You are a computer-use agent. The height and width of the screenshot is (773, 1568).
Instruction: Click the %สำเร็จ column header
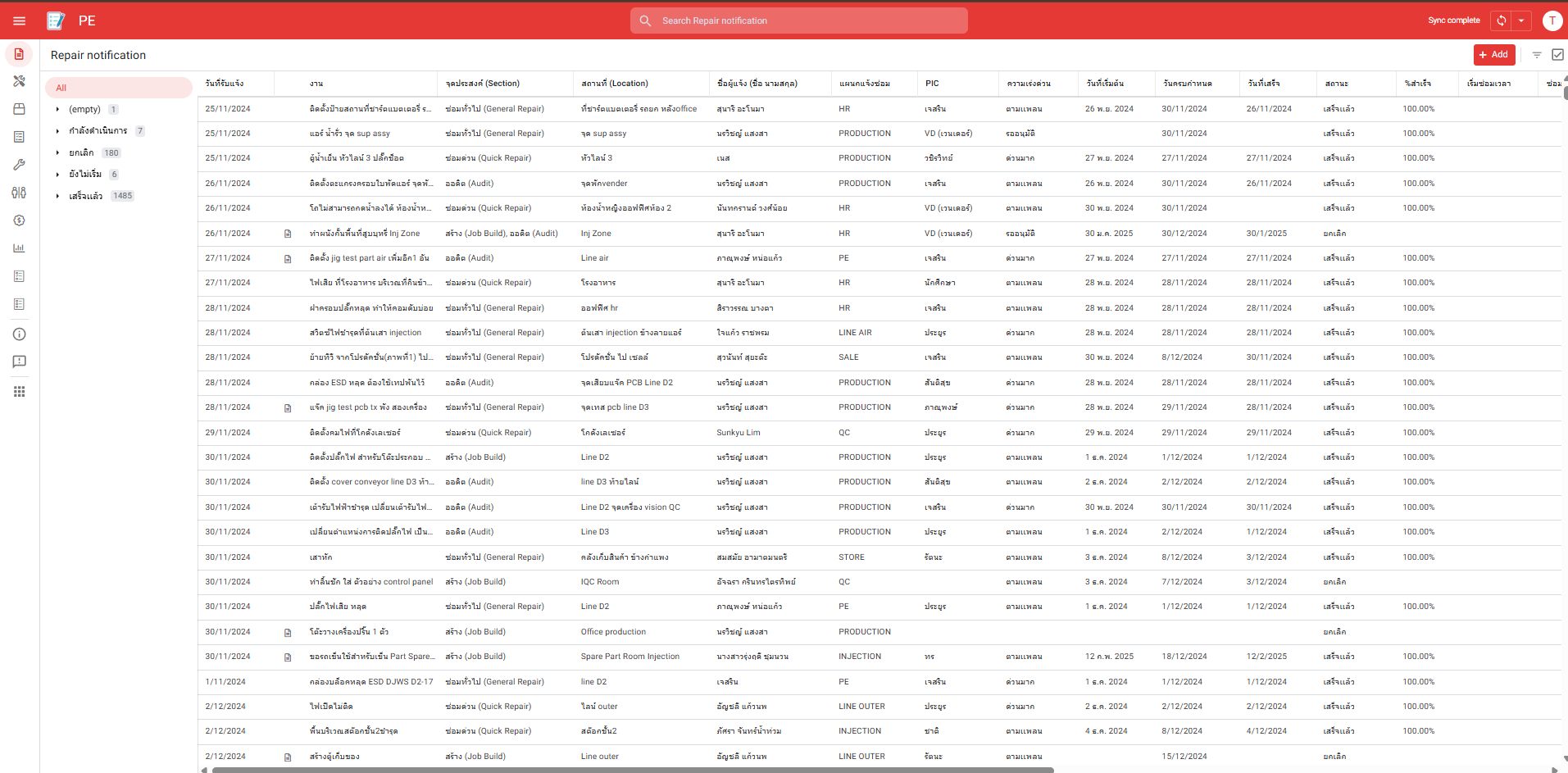pos(1427,84)
